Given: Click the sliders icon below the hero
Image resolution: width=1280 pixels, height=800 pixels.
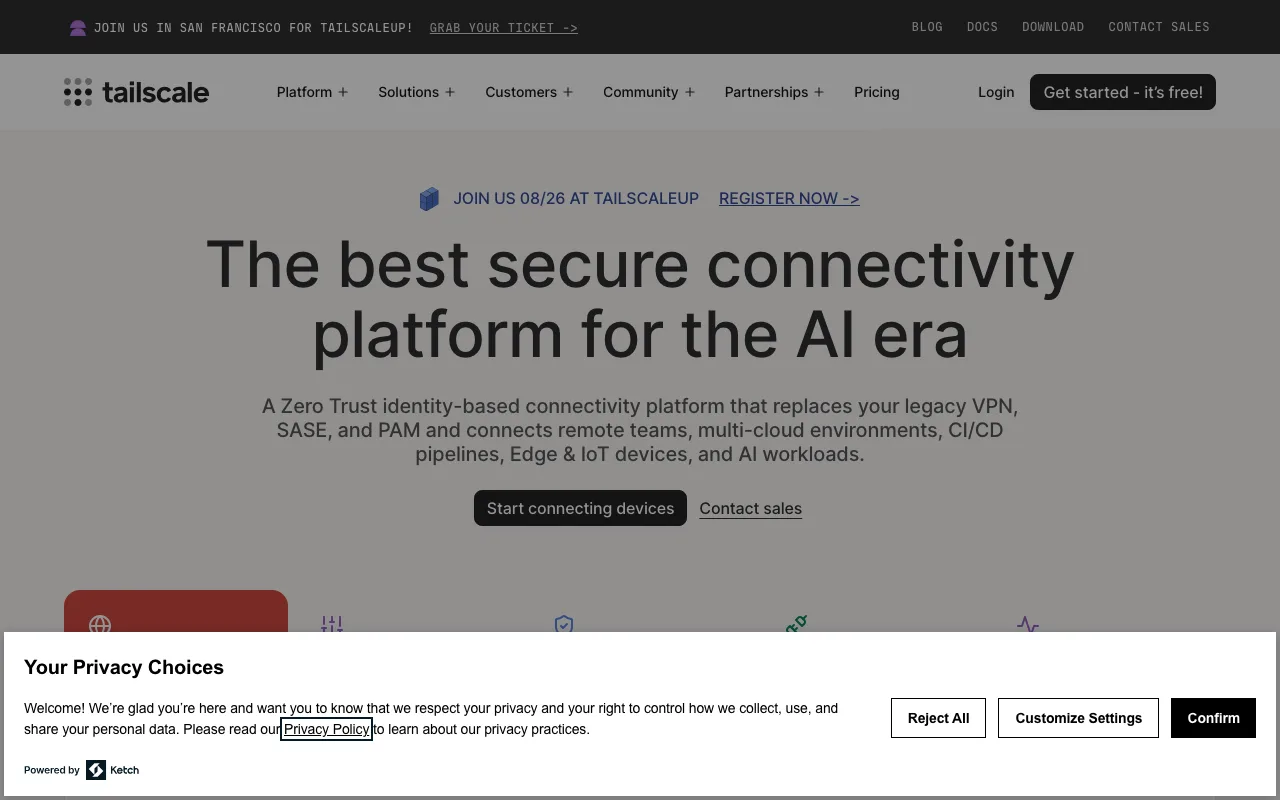Looking at the screenshot, I should click(x=332, y=624).
